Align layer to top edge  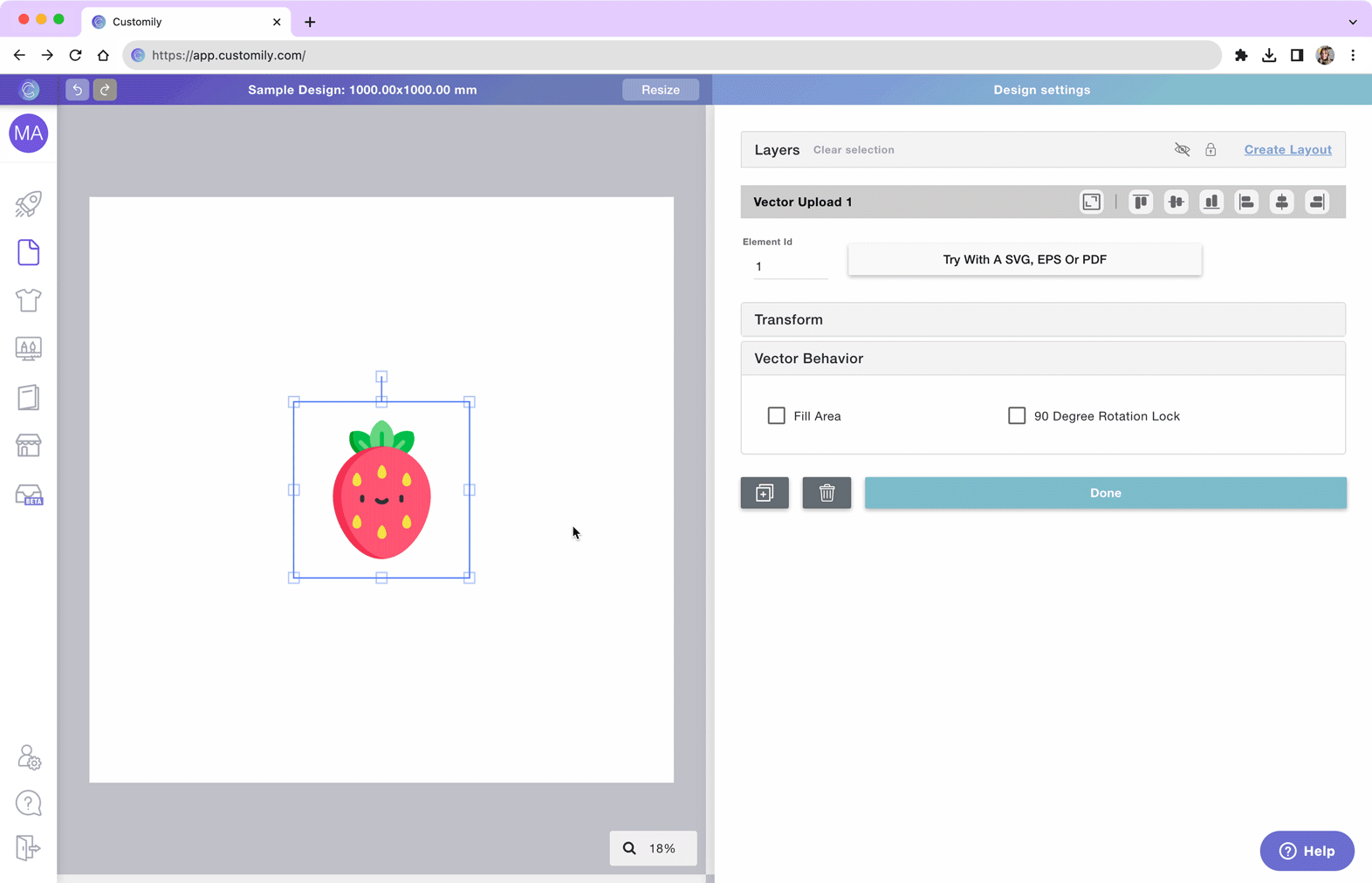pos(1141,202)
